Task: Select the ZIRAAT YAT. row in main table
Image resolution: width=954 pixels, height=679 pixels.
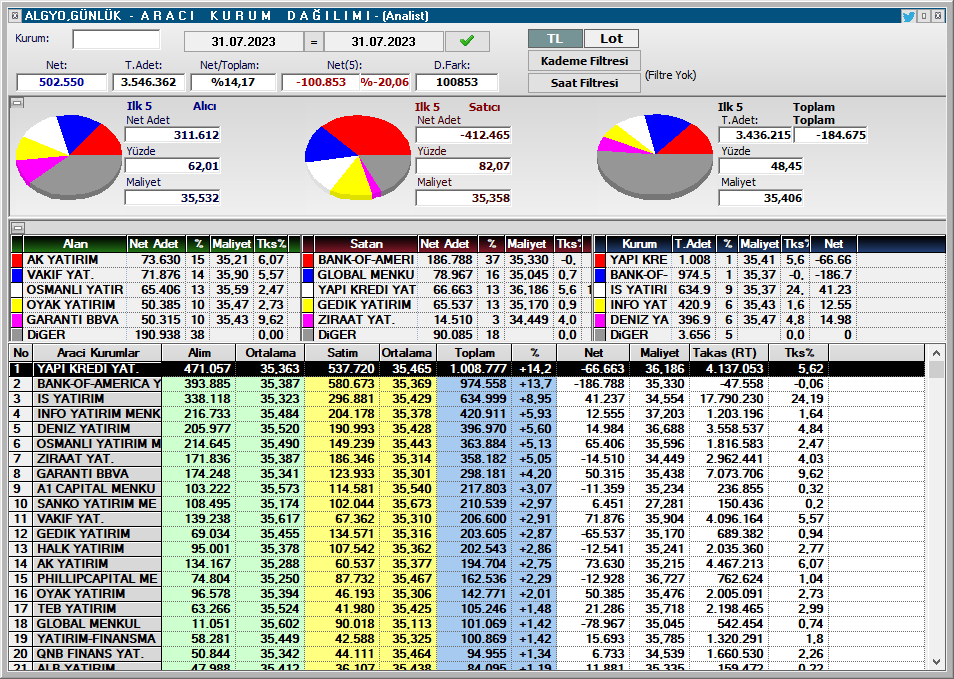Action: pos(467,459)
